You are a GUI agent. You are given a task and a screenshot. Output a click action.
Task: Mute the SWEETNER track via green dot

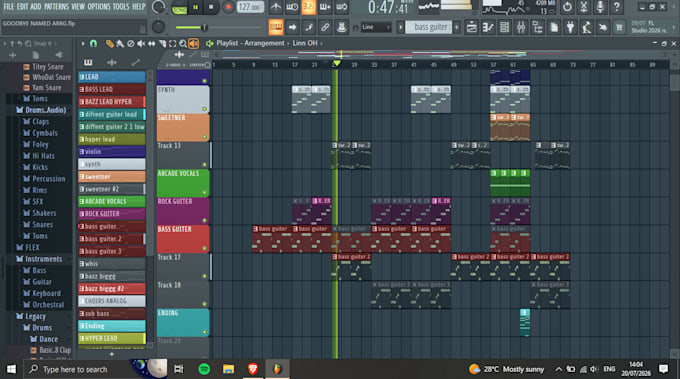point(204,137)
